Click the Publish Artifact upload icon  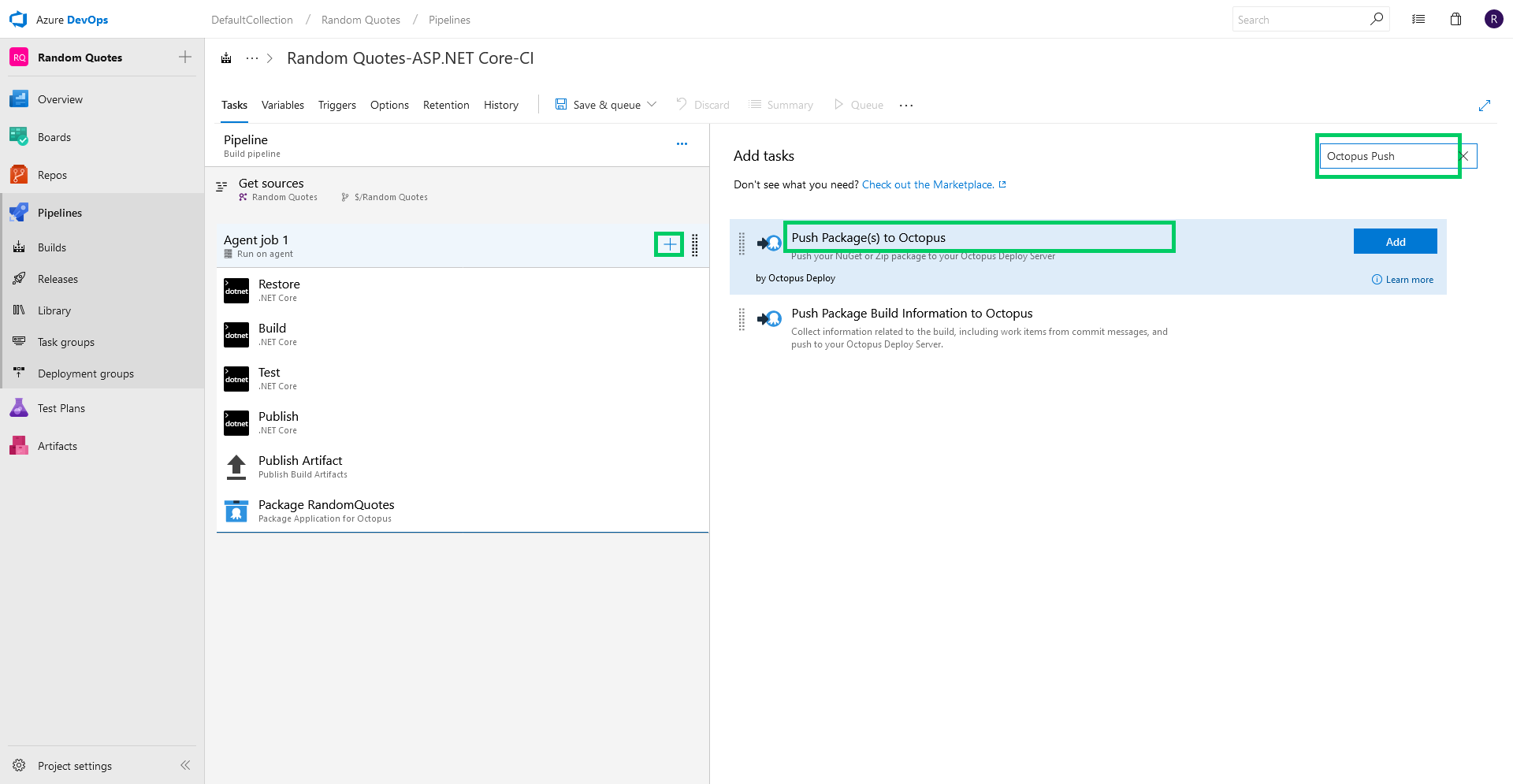tap(236, 467)
